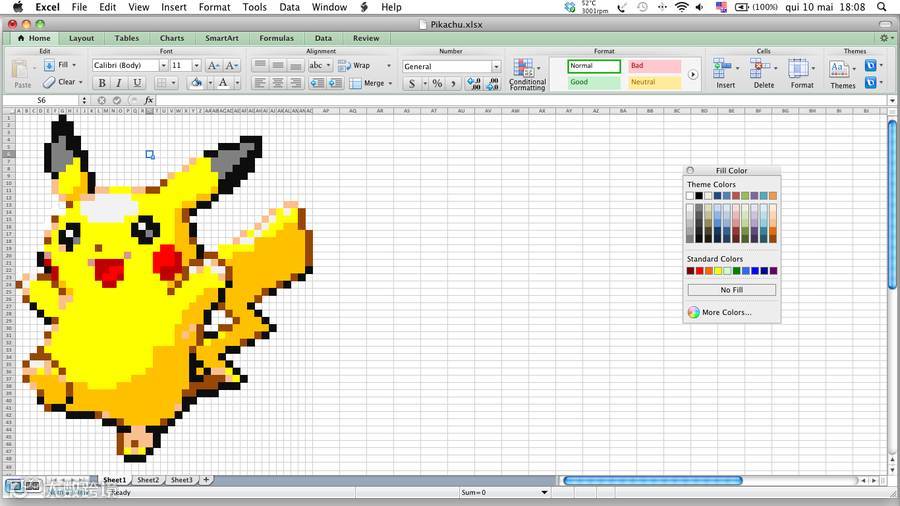
Task: Click the paint bucket fill color icon
Action: [197, 83]
